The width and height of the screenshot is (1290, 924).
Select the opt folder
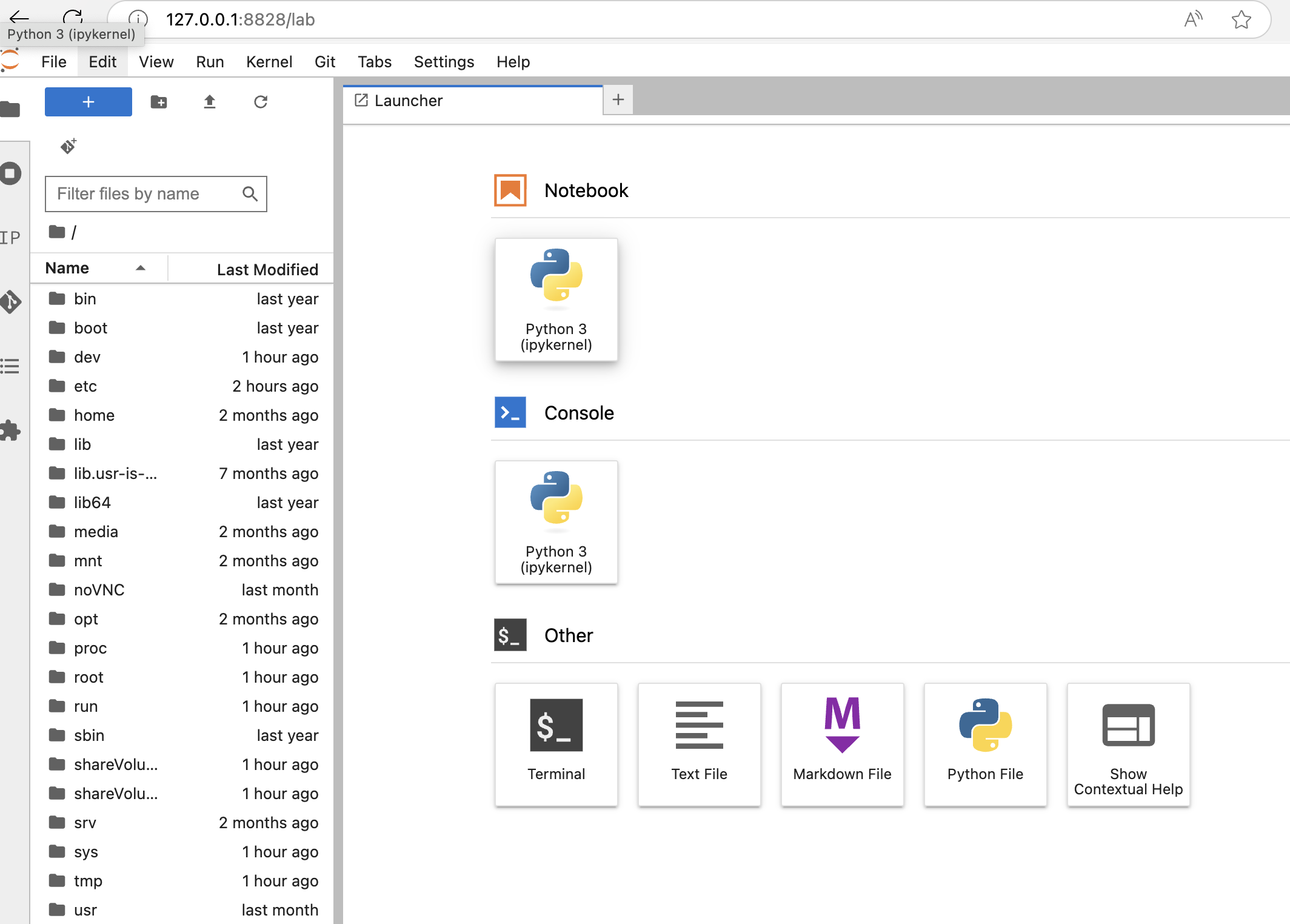(182, 619)
